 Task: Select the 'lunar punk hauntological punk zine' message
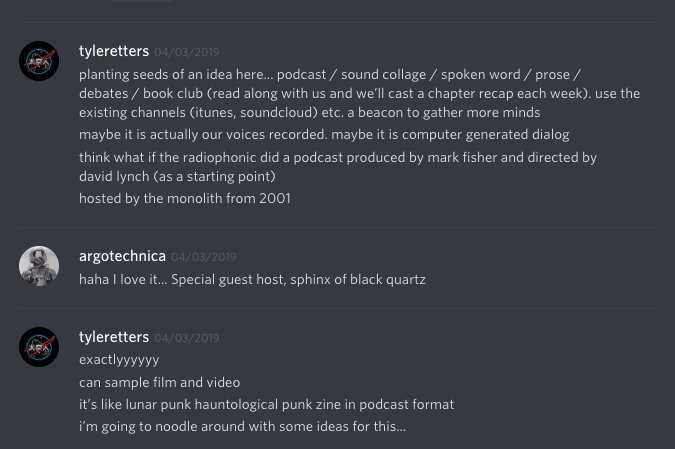pyautogui.click(x=266, y=405)
